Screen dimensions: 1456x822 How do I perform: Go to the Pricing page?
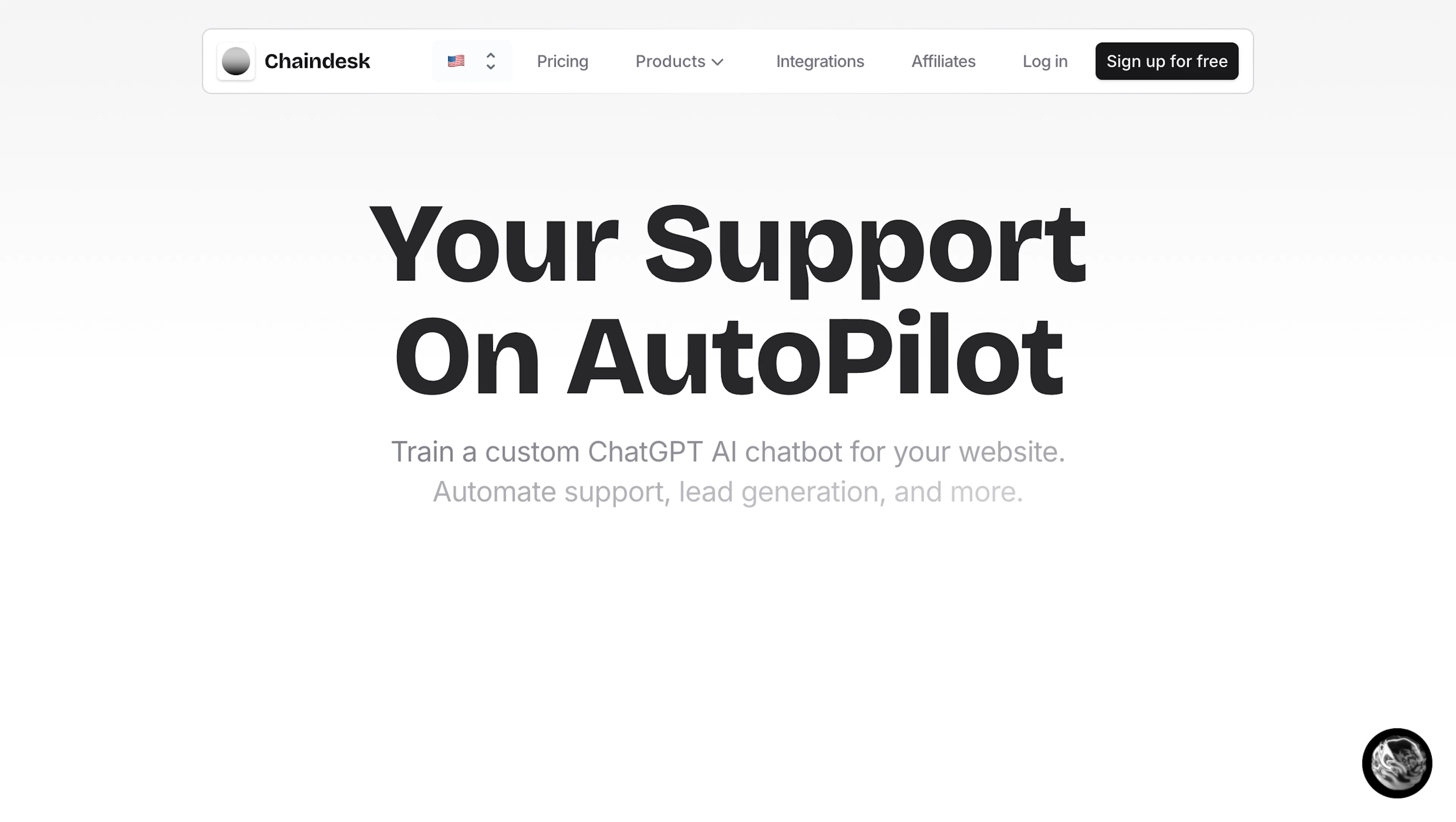pos(562,61)
